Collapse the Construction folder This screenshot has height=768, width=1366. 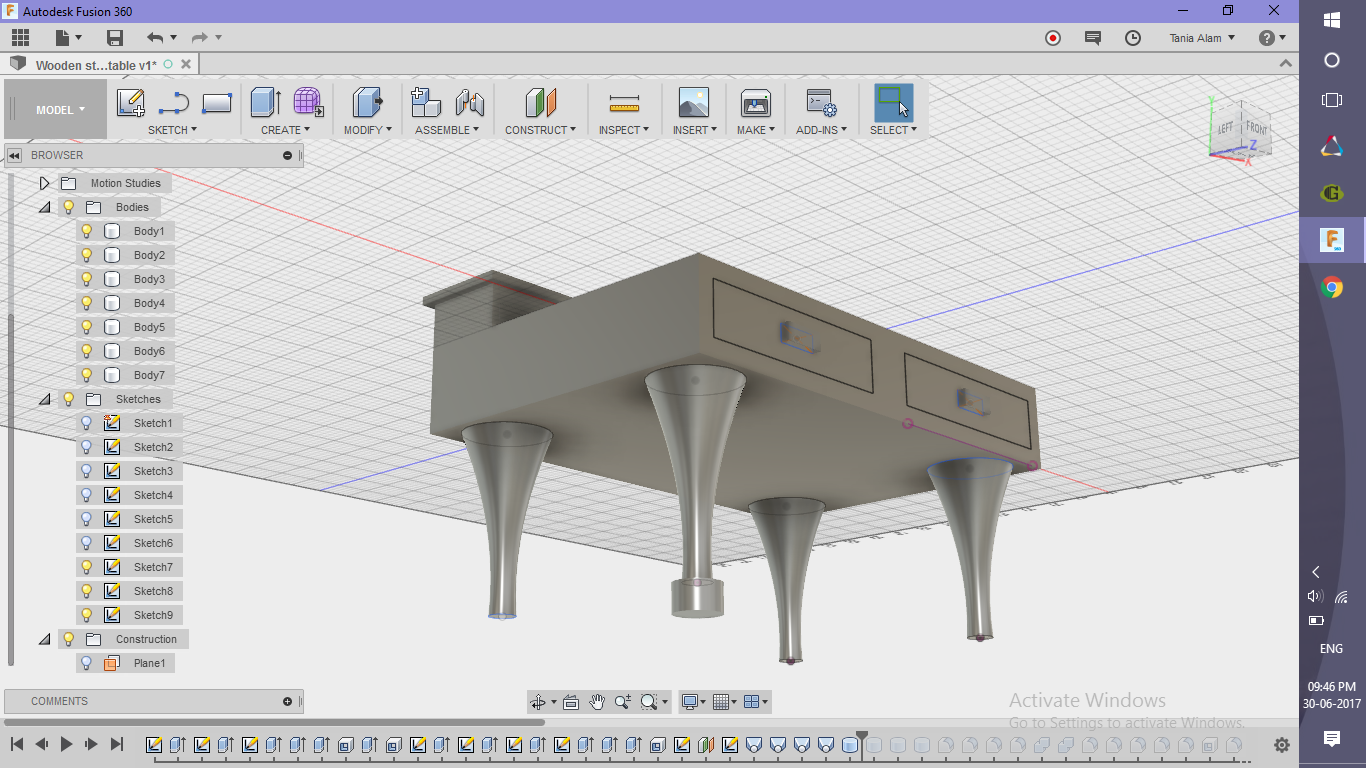point(44,639)
